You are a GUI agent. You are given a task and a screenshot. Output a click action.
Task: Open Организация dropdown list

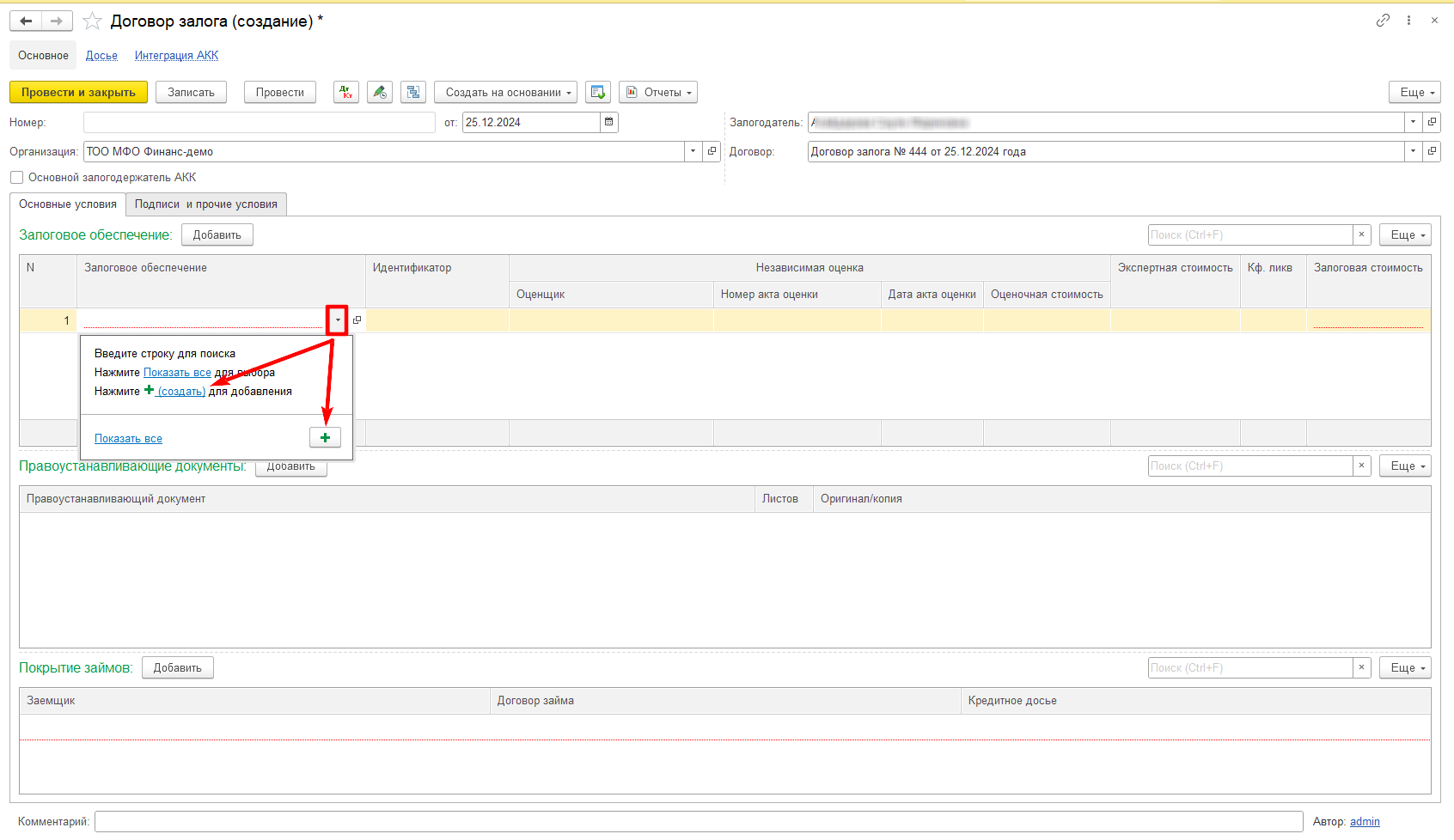tap(693, 151)
